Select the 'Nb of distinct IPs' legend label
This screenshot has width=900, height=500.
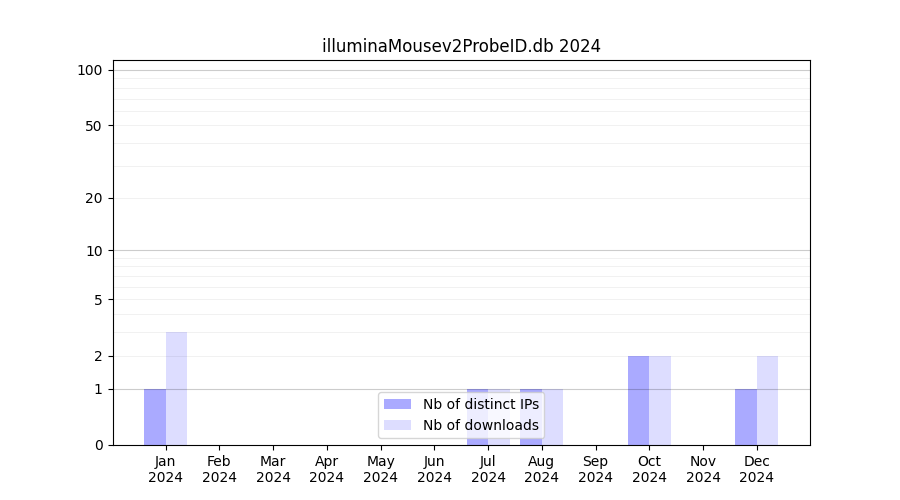[x=480, y=404]
